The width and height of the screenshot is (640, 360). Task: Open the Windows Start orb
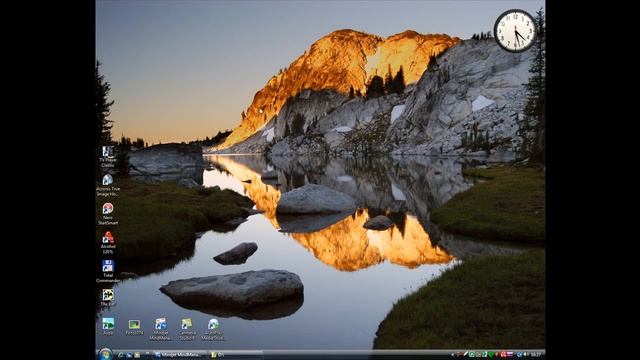click(x=105, y=354)
